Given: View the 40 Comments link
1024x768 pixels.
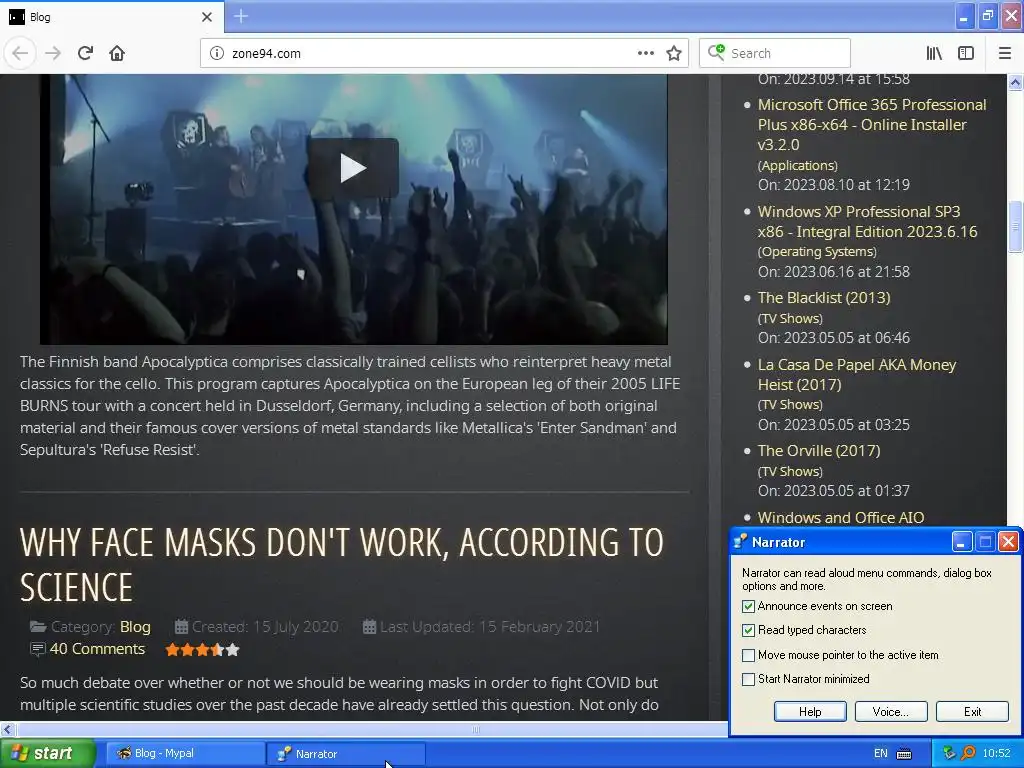Looking at the screenshot, I should [97, 648].
